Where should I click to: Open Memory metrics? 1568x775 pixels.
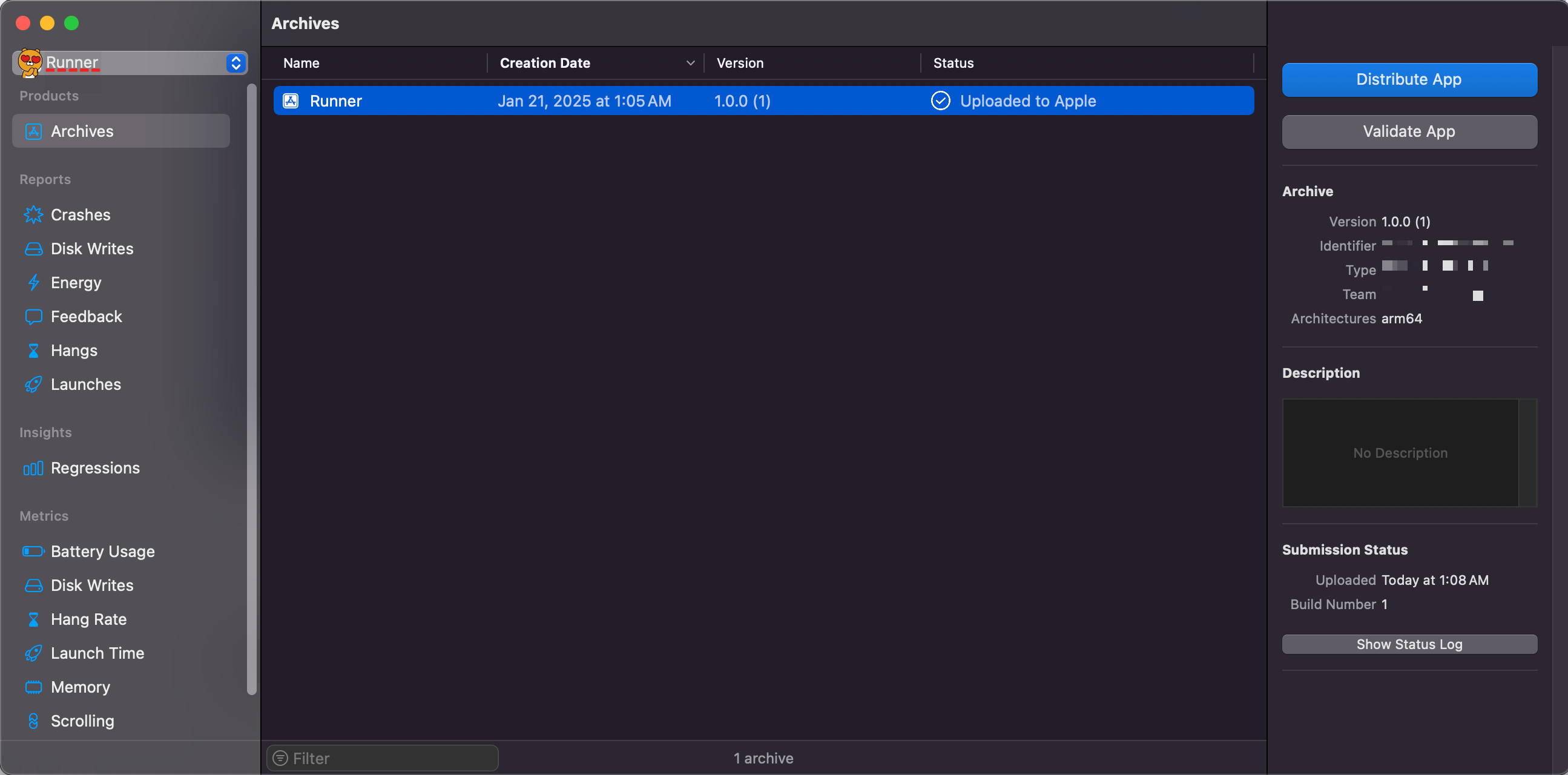point(81,687)
